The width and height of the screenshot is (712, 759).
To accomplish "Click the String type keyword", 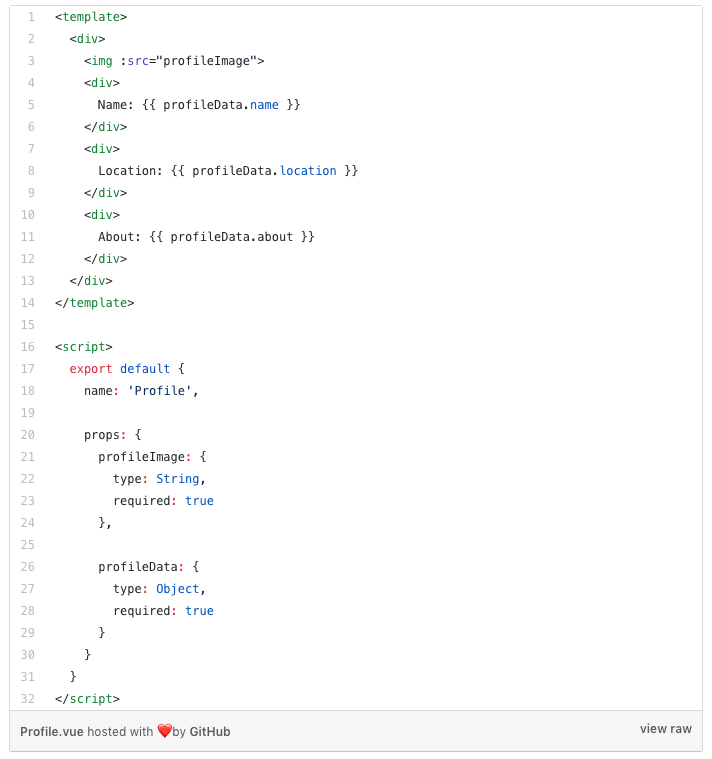I will tap(178, 479).
